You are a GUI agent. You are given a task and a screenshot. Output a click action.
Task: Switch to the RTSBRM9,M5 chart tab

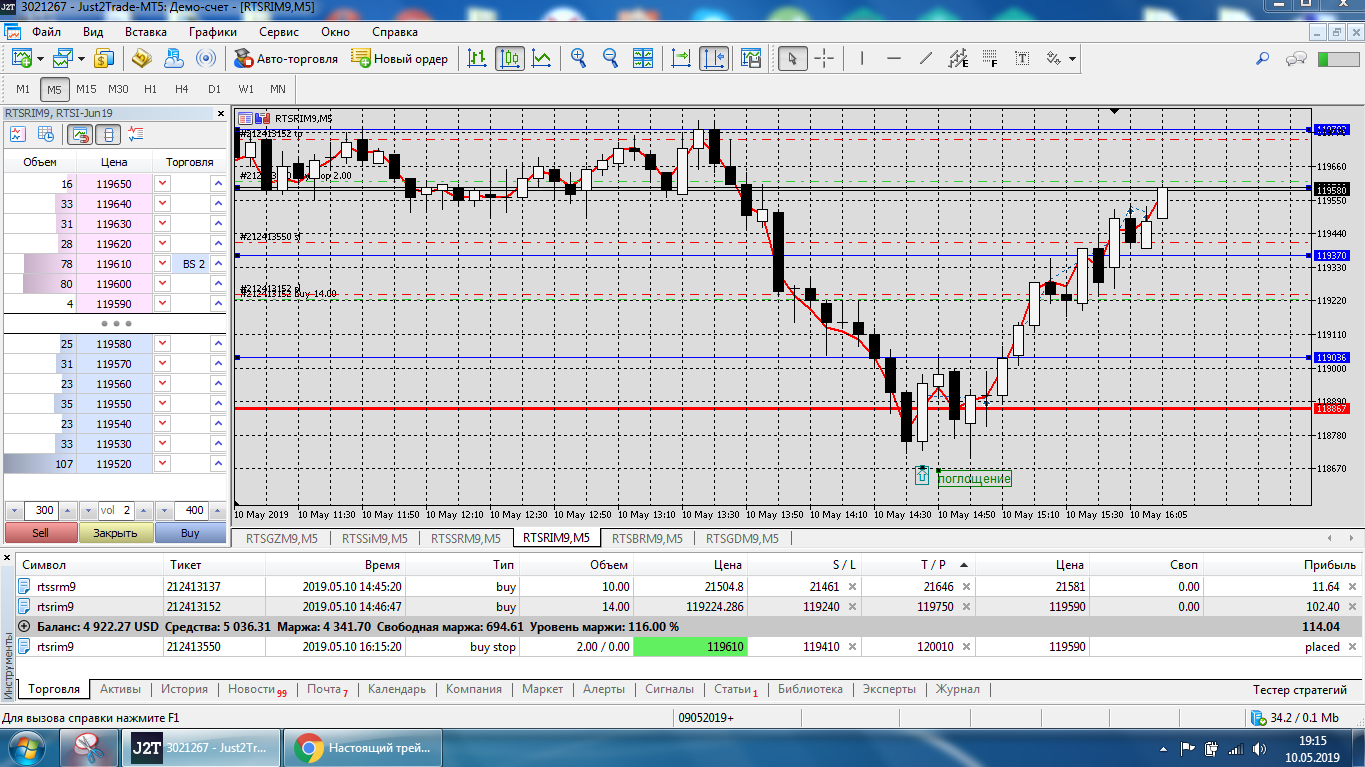pyautogui.click(x=645, y=538)
